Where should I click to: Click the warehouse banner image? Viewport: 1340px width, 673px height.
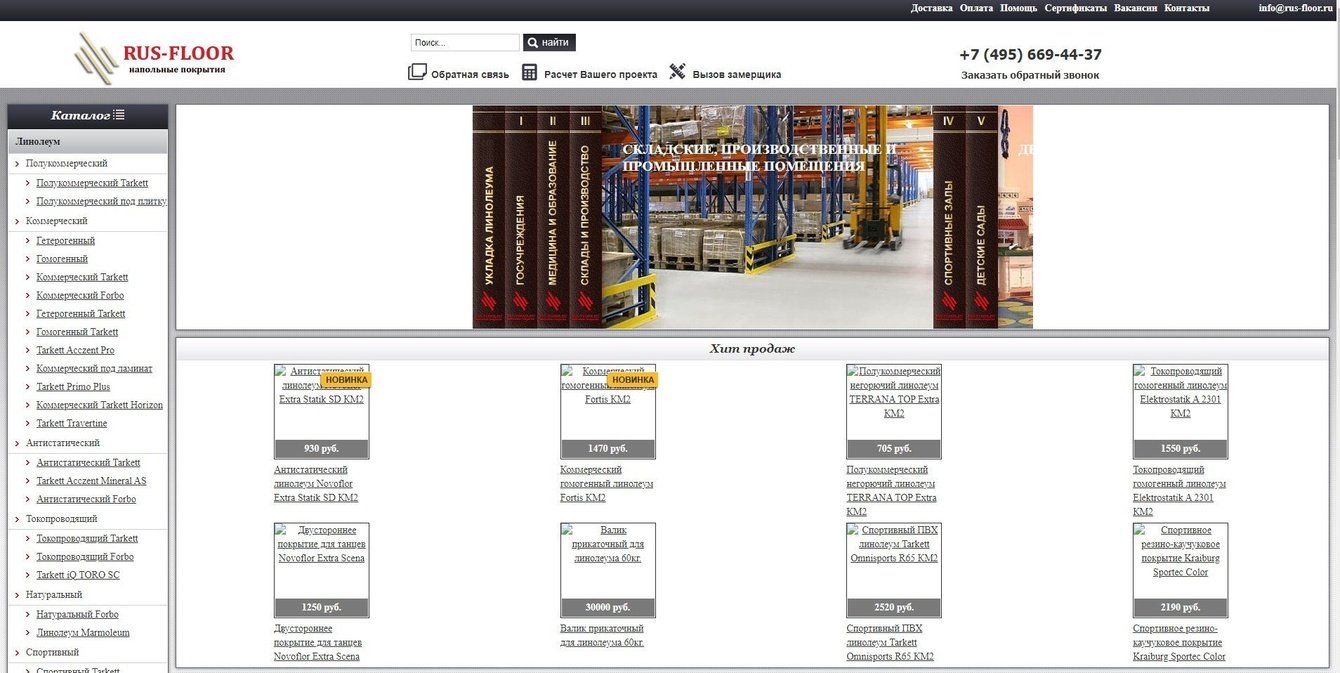coord(767,217)
